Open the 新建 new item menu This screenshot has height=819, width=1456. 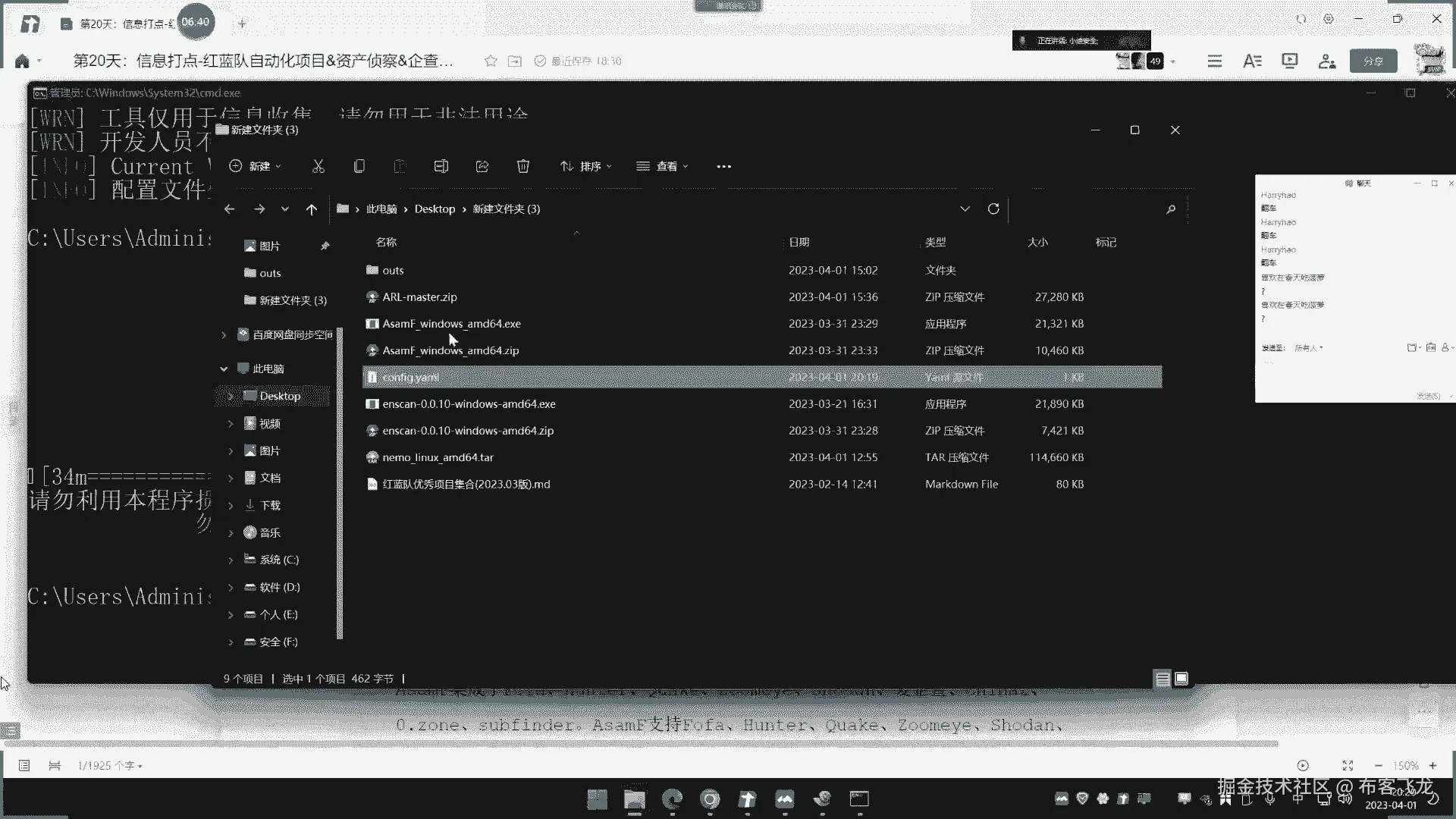[256, 166]
